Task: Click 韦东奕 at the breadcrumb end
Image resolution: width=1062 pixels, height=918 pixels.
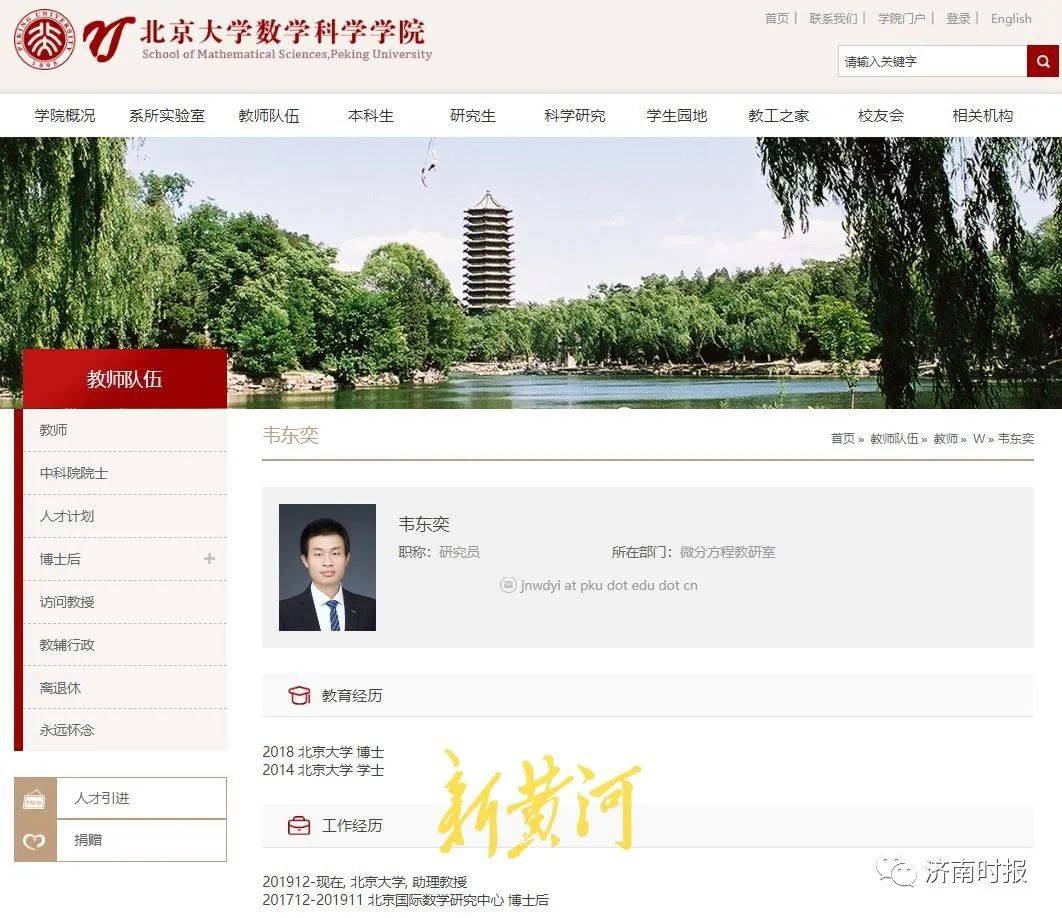Action: (x=1016, y=438)
